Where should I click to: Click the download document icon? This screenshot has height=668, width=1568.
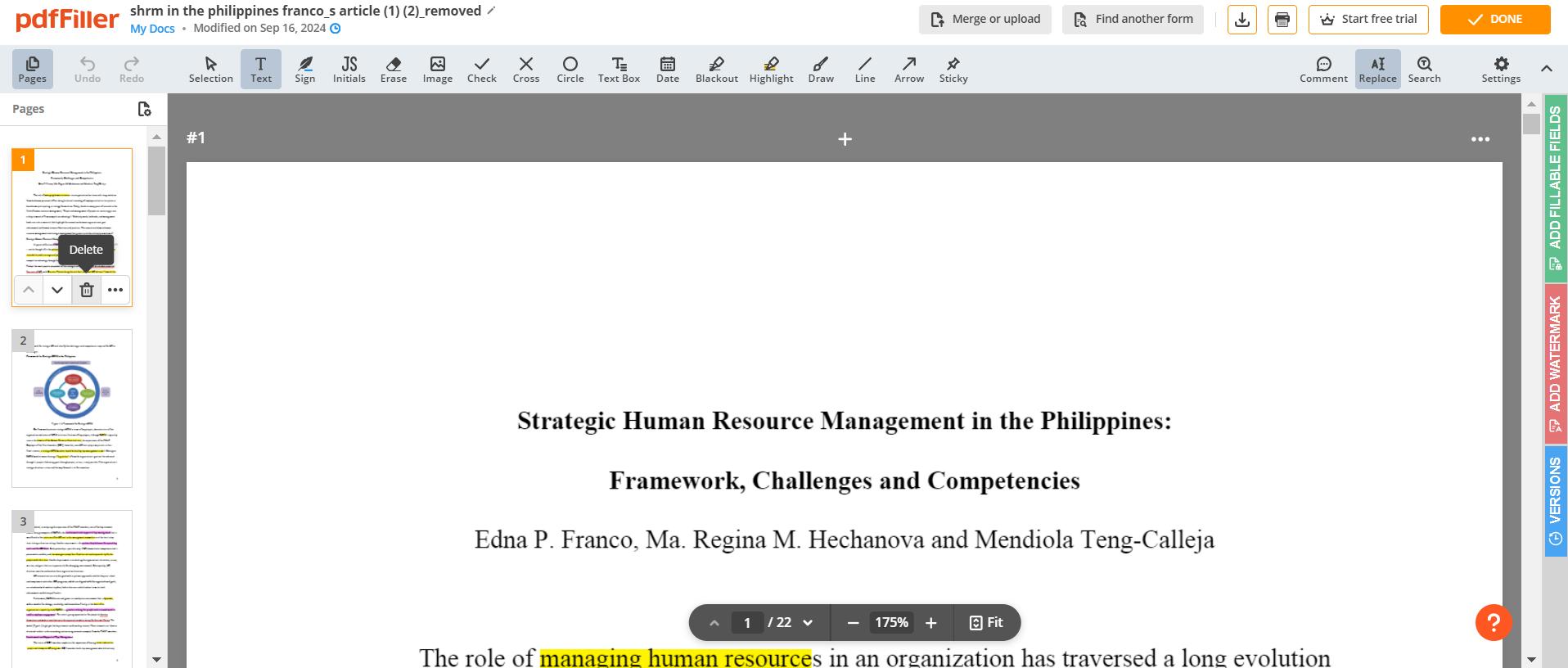[1242, 20]
